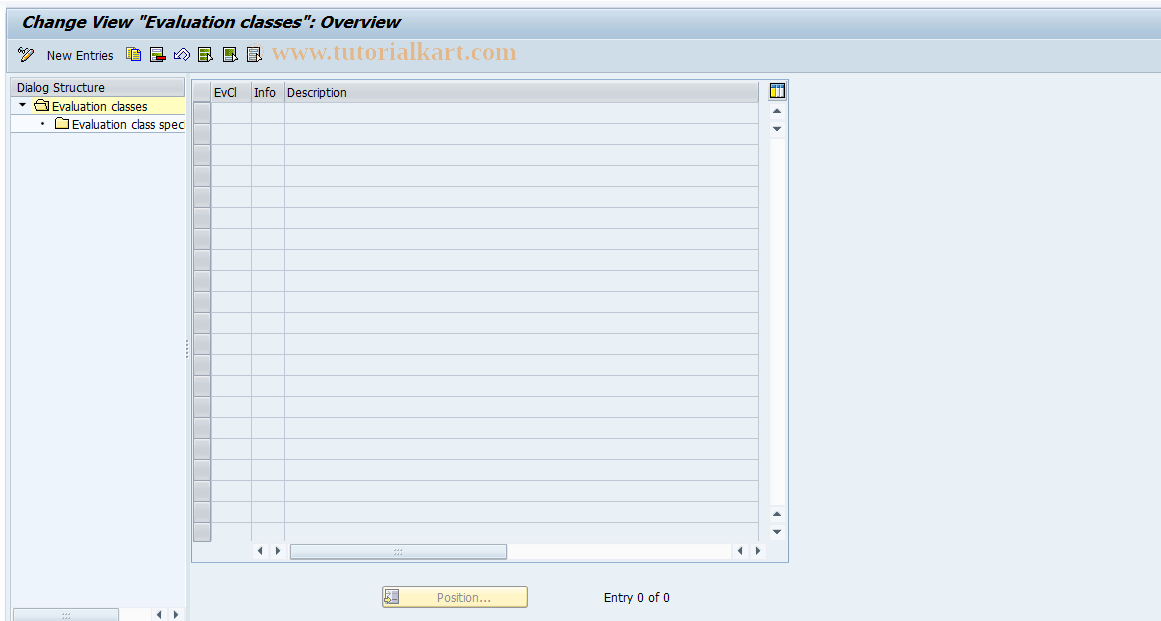Image resolution: width=1161 pixels, height=621 pixels.
Task: Click the Delete entry icon
Action: [x=158, y=55]
